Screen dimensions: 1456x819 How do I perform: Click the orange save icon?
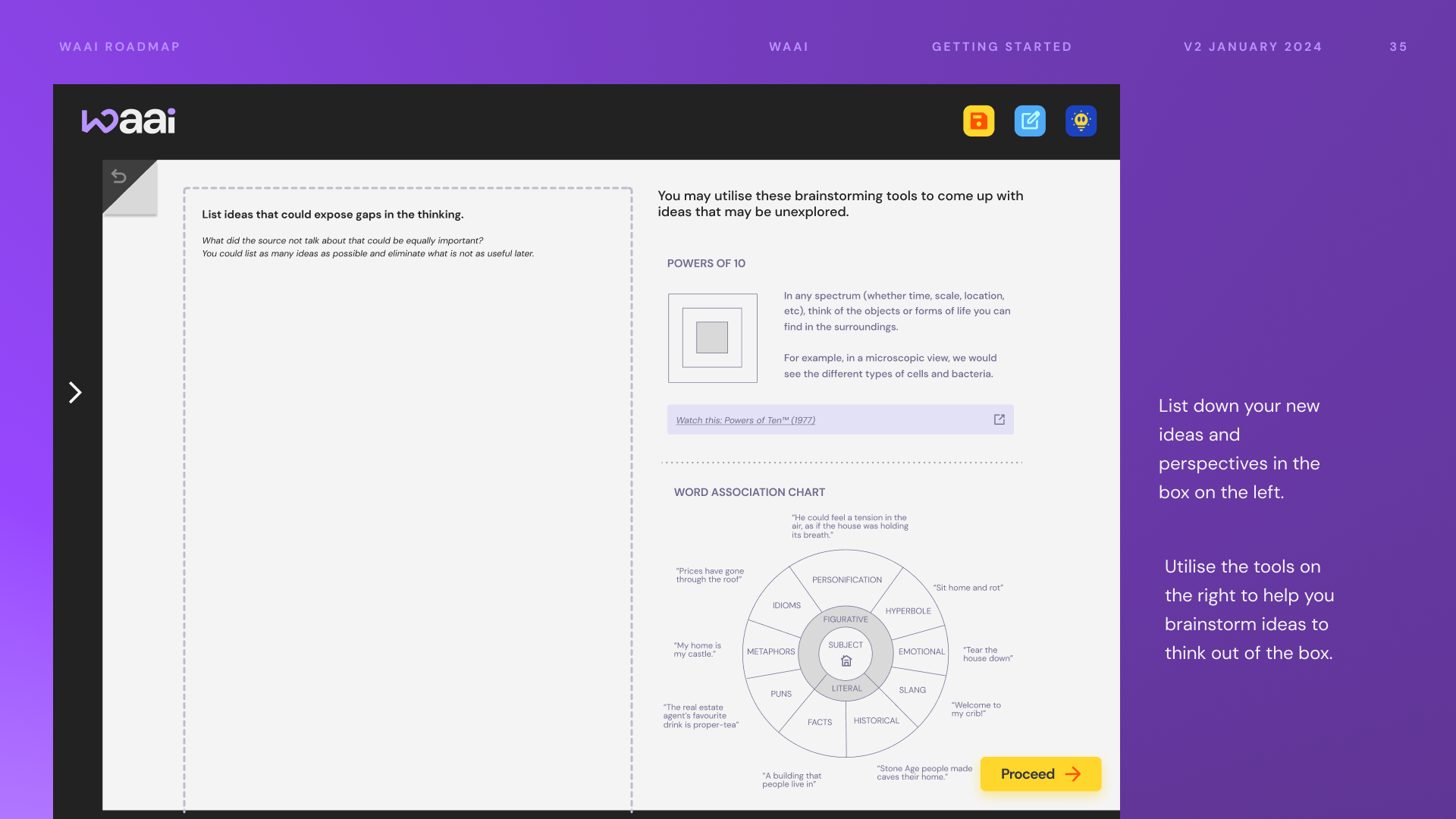[x=978, y=121]
